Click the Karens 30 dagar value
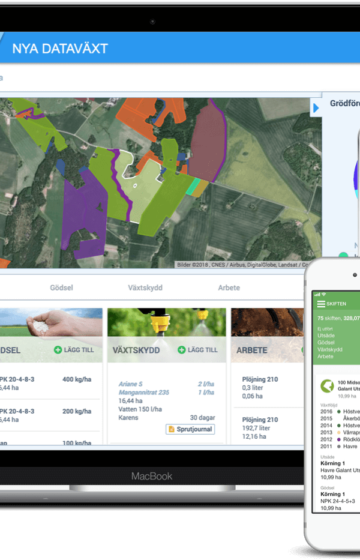 point(202,418)
